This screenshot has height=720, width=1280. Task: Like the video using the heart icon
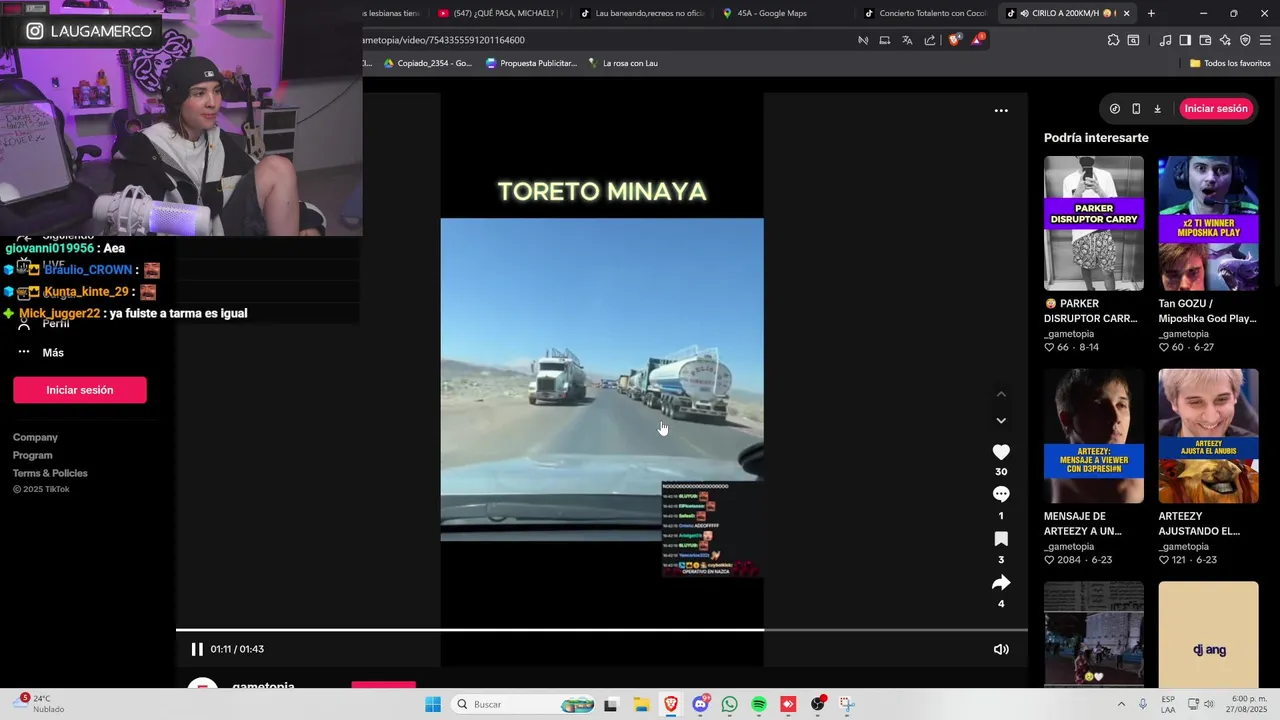coord(1001,452)
